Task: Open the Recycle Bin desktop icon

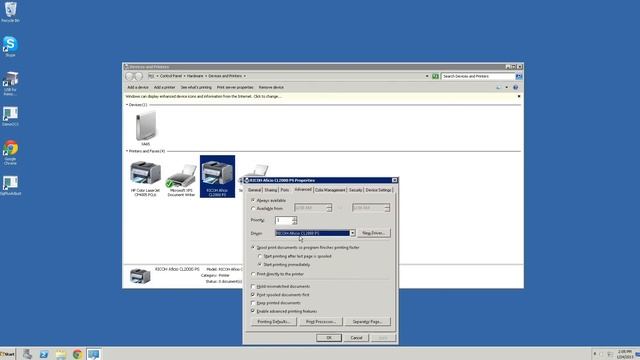Action: (10, 11)
